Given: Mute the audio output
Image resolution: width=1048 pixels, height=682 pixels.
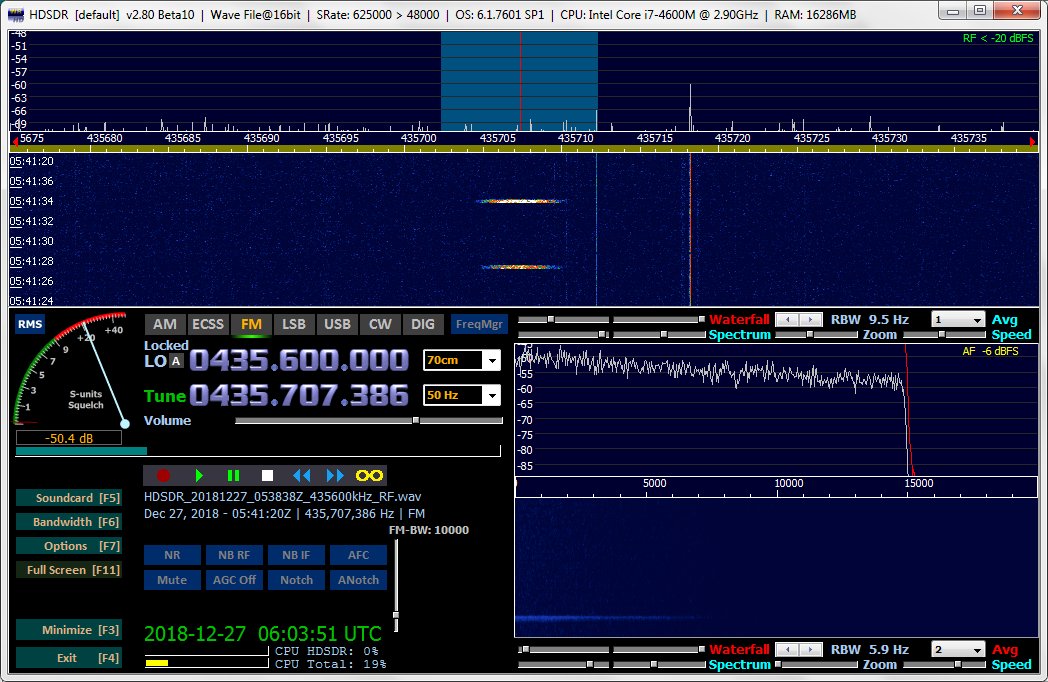Looking at the screenshot, I should pos(172,579).
